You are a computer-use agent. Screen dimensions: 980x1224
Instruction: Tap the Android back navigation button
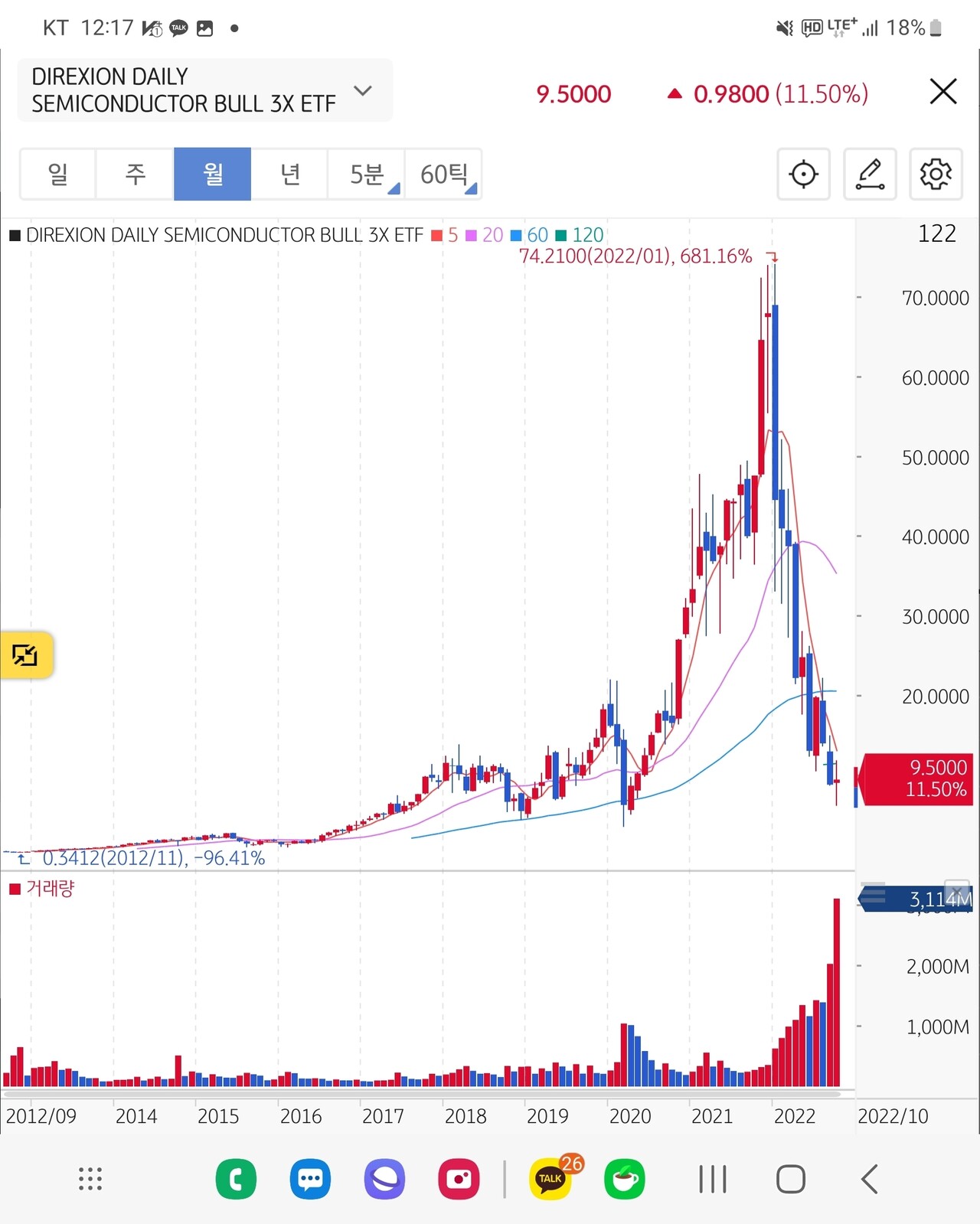[x=870, y=1179]
